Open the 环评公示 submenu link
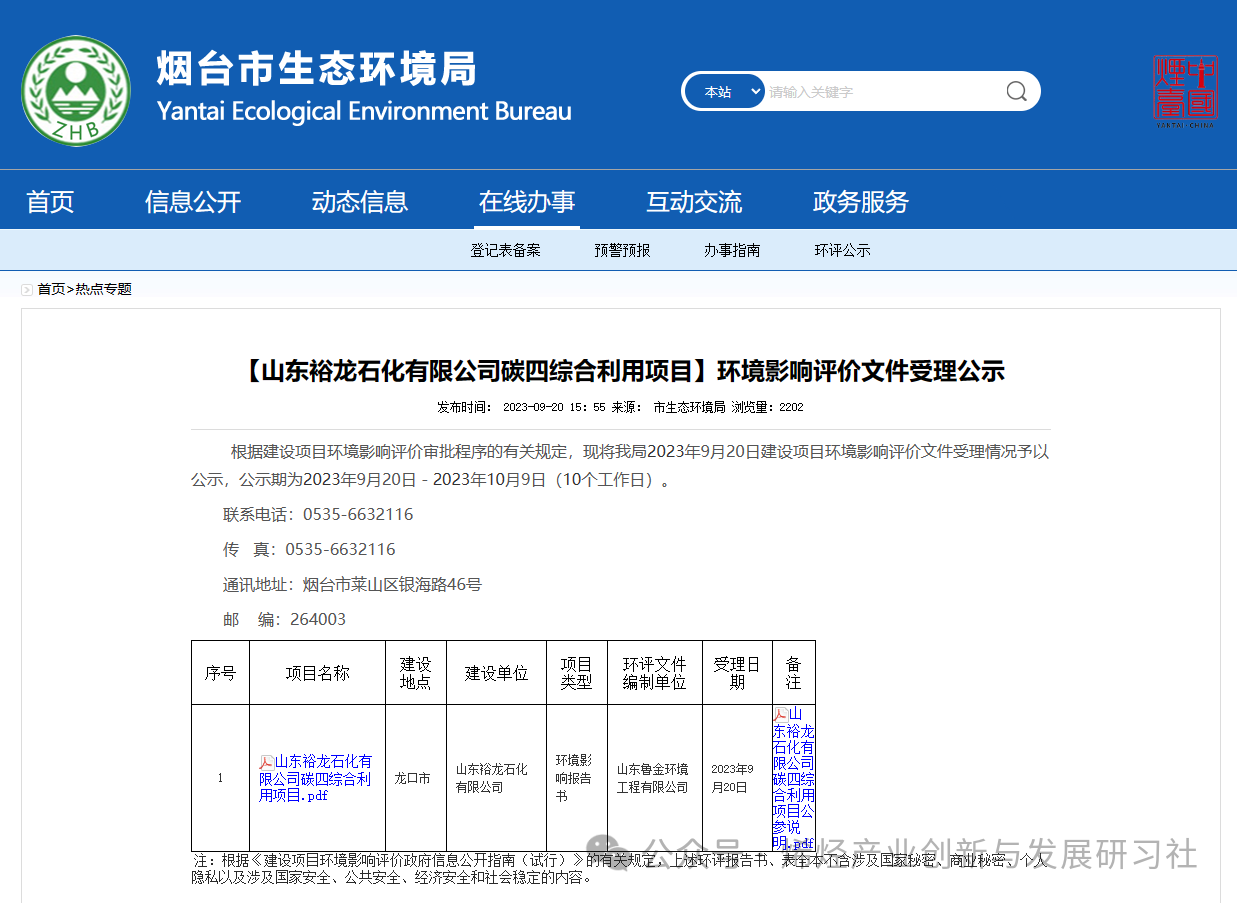 pyautogui.click(x=842, y=250)
